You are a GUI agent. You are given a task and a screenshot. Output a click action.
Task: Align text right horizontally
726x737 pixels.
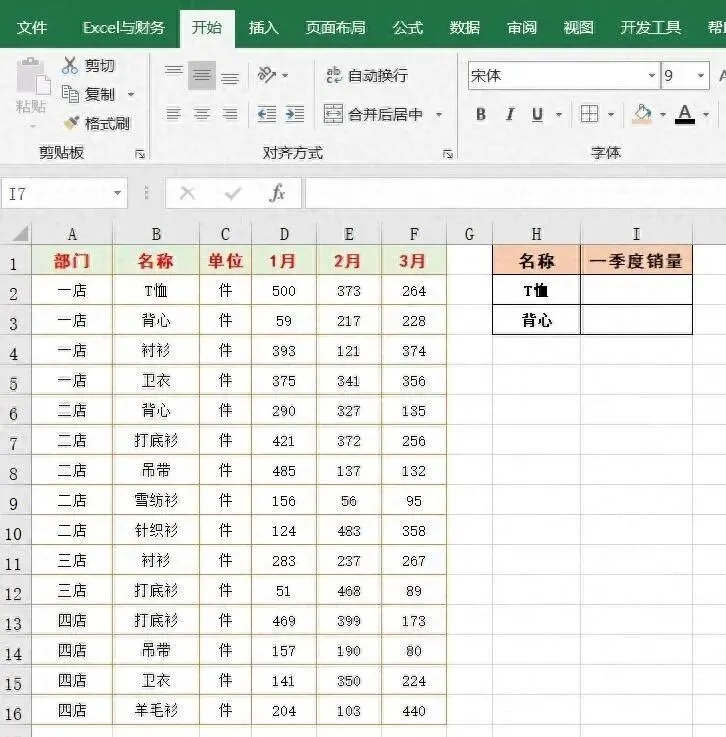(x=230, y=114)
